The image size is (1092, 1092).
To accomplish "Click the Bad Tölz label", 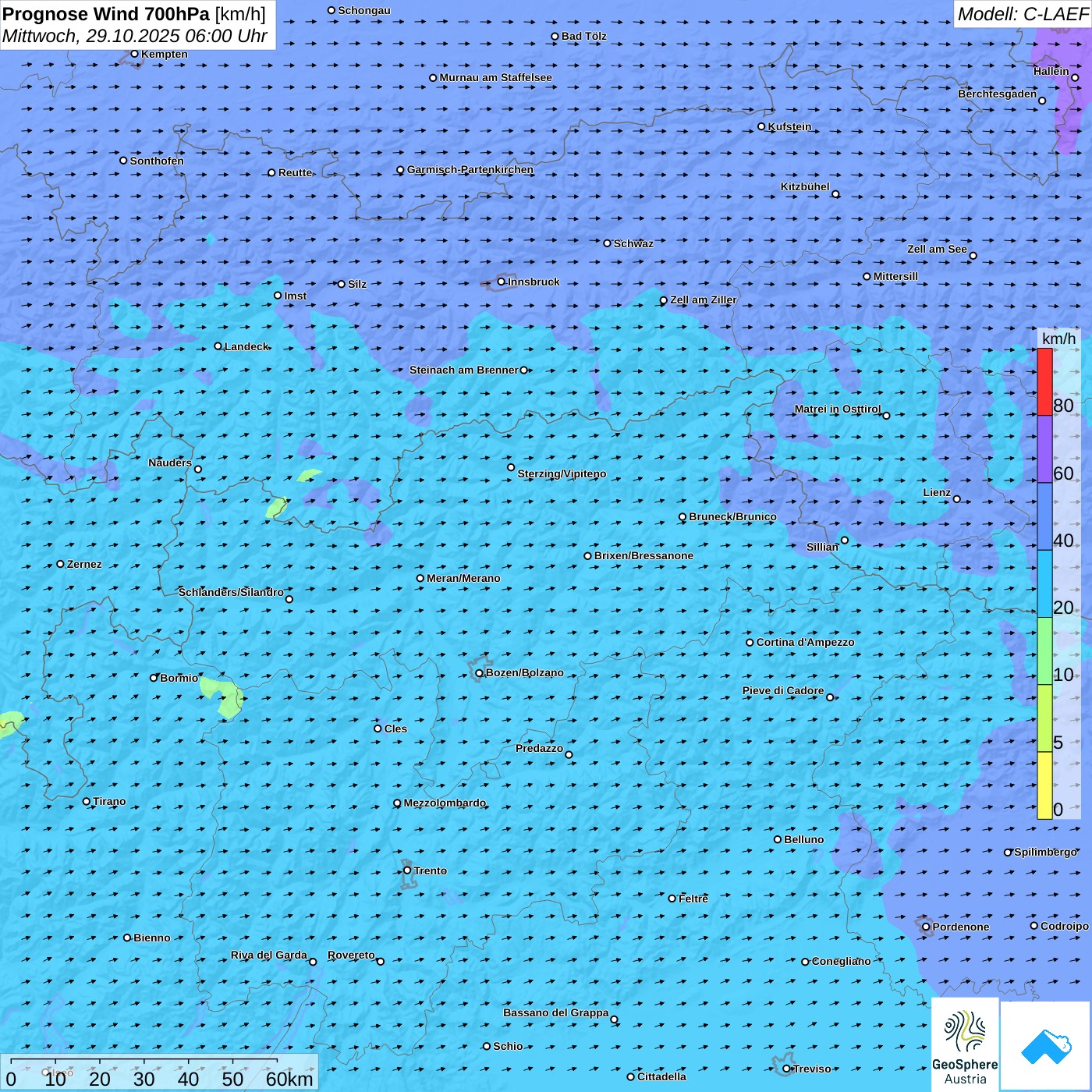I will coord(584,36).
